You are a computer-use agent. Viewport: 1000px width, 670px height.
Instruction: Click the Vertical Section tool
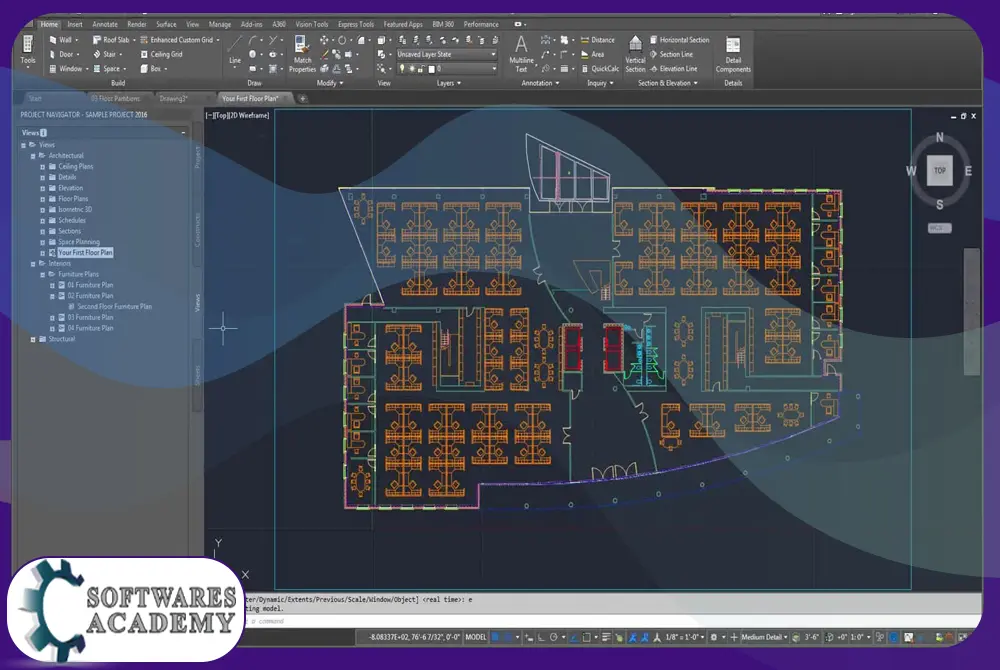coord(635,54)
